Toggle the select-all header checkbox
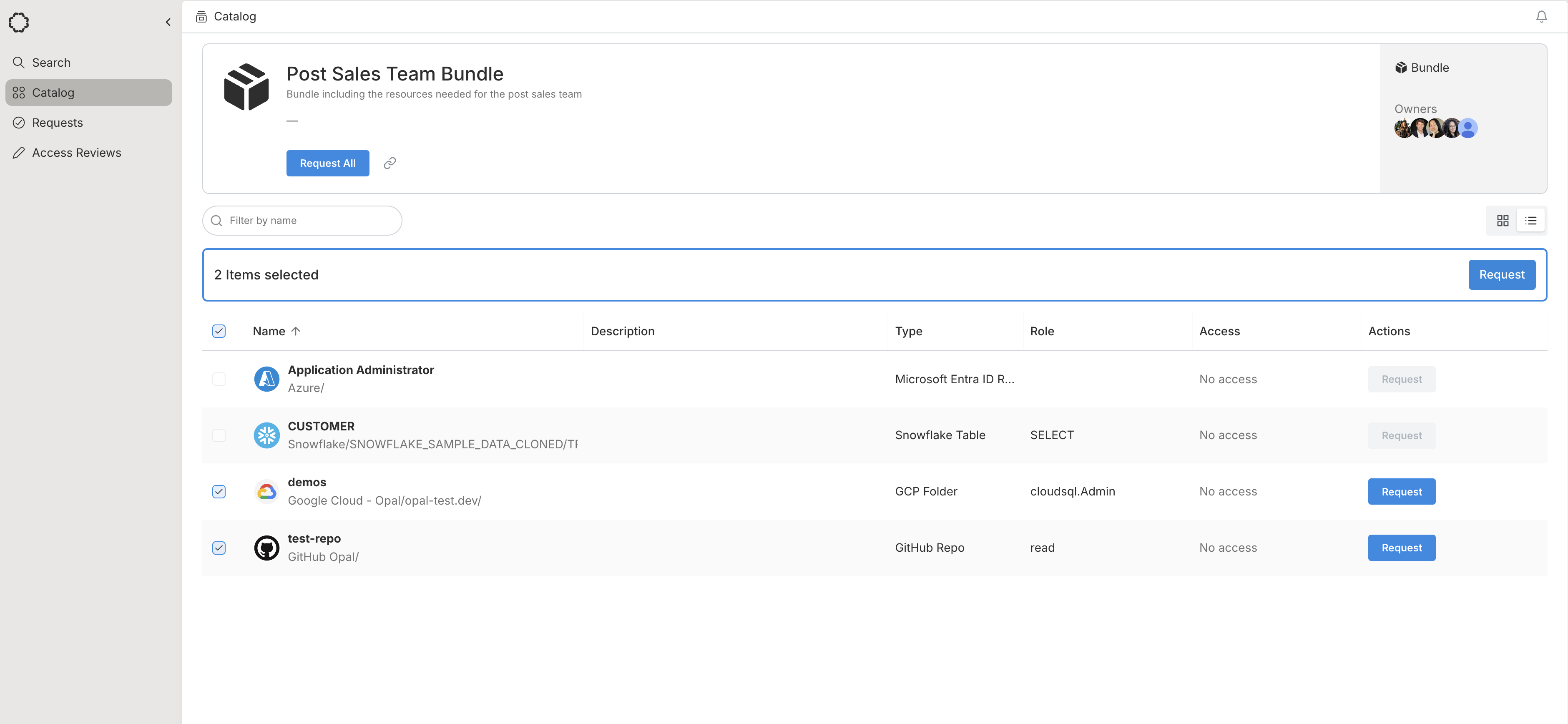The height and width of the screenshot is (724, 1568). pos(219,331)
